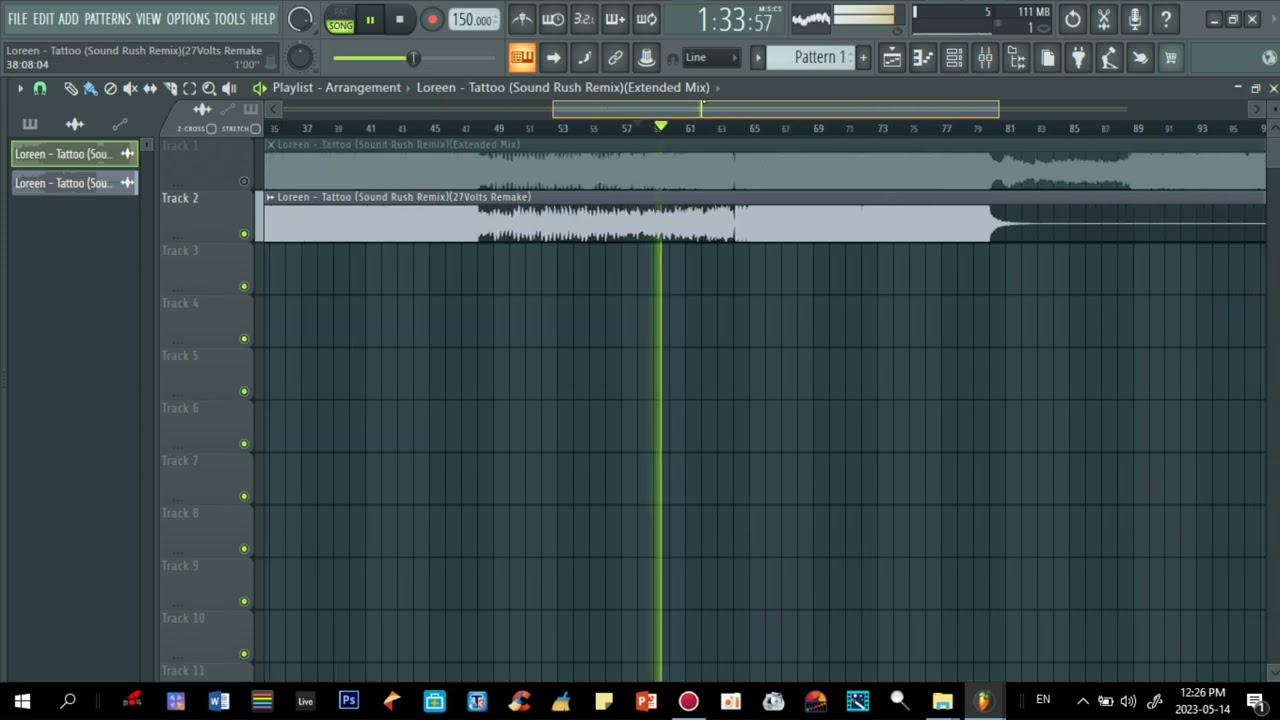Open the Playlist view icon

click(x=891, y=58)
